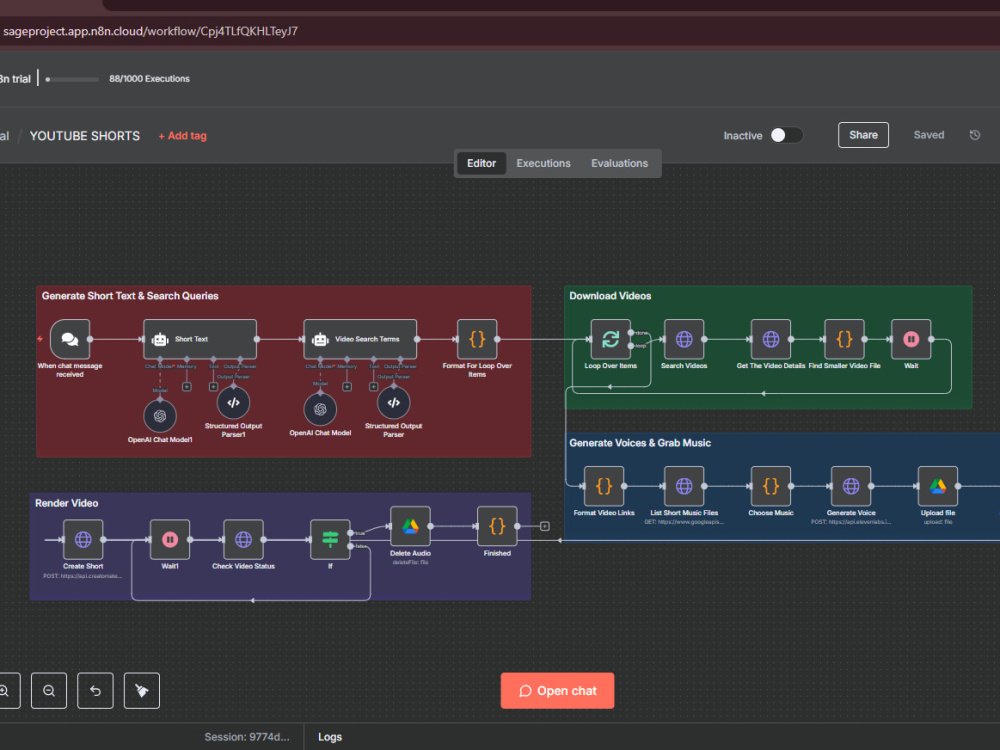Select the Video Search Terms agent node

tap(360, 339)
